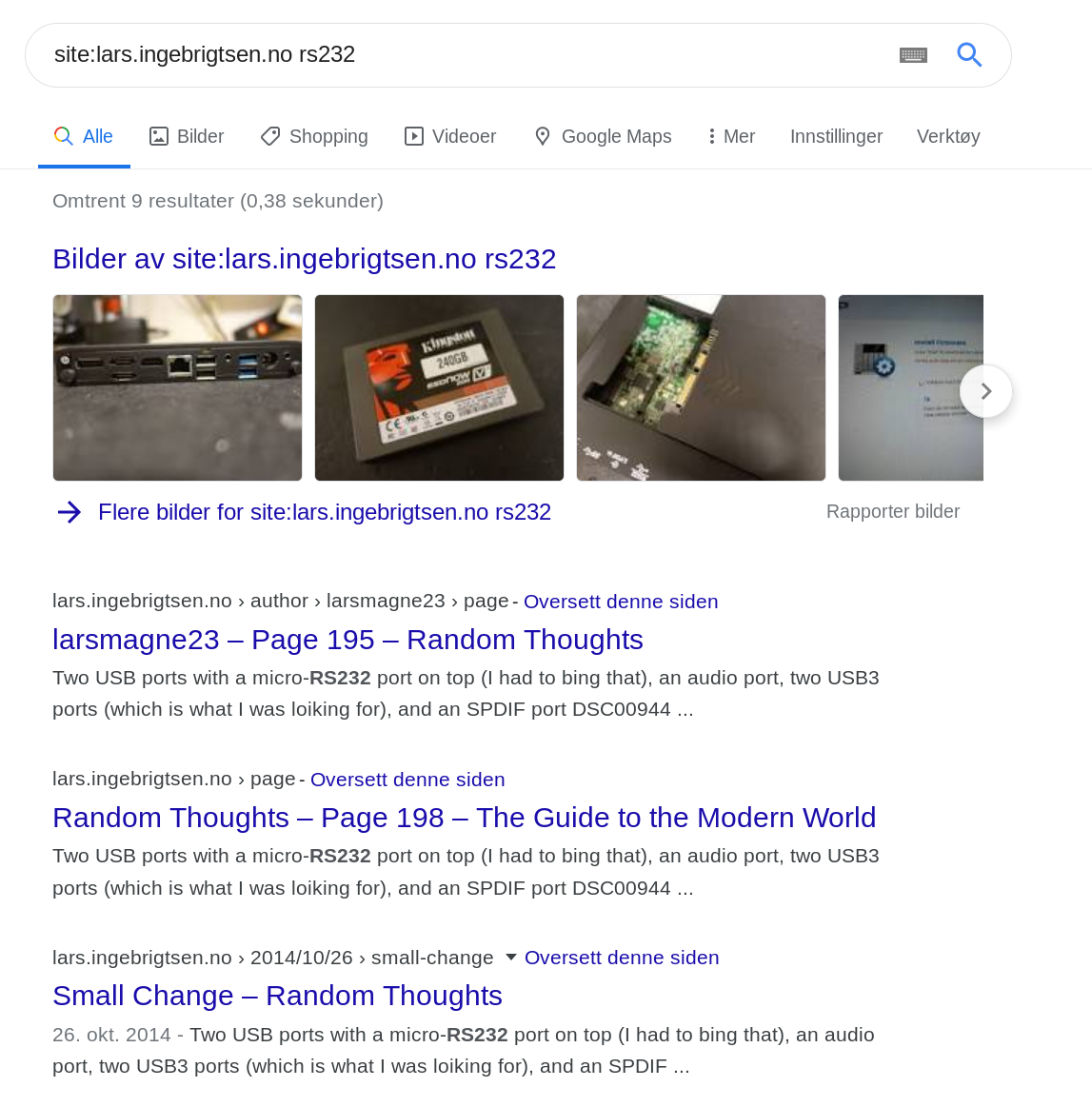
Task: Open the mini PC ports thumbnail
Action: pos(177,387)
